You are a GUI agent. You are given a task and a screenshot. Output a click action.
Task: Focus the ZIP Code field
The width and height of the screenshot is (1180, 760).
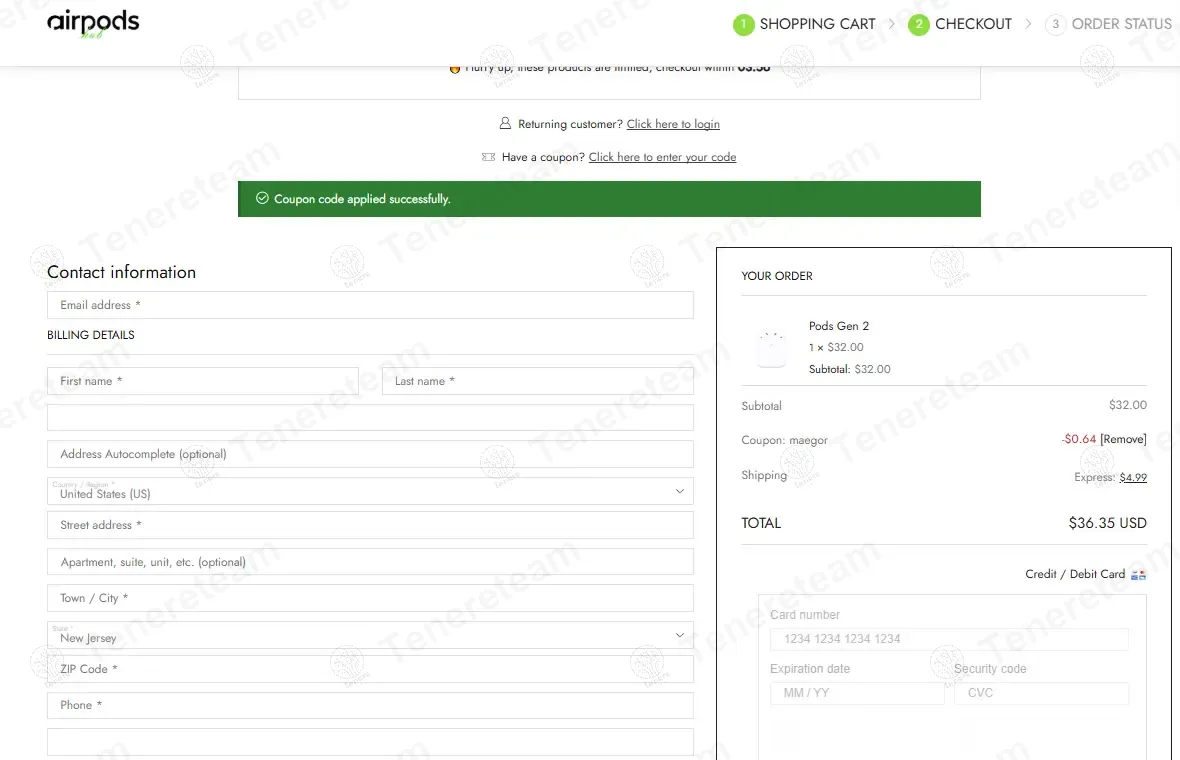(x=370, y=669)
